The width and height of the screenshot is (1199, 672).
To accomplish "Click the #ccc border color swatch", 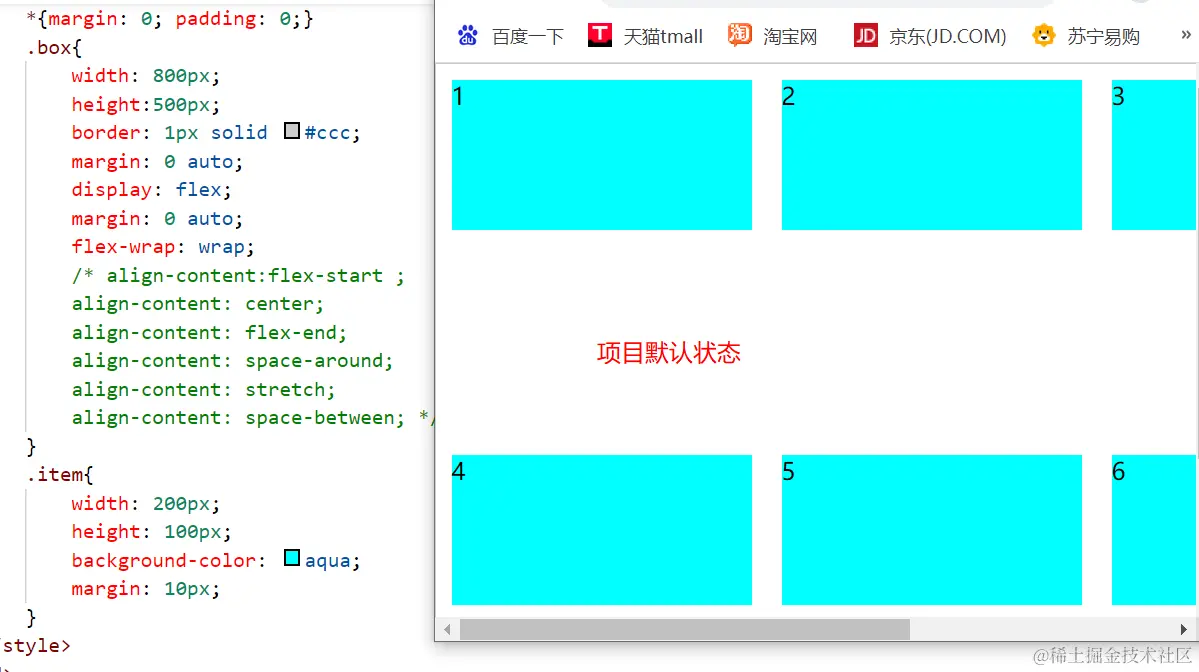I will point(291,131).
